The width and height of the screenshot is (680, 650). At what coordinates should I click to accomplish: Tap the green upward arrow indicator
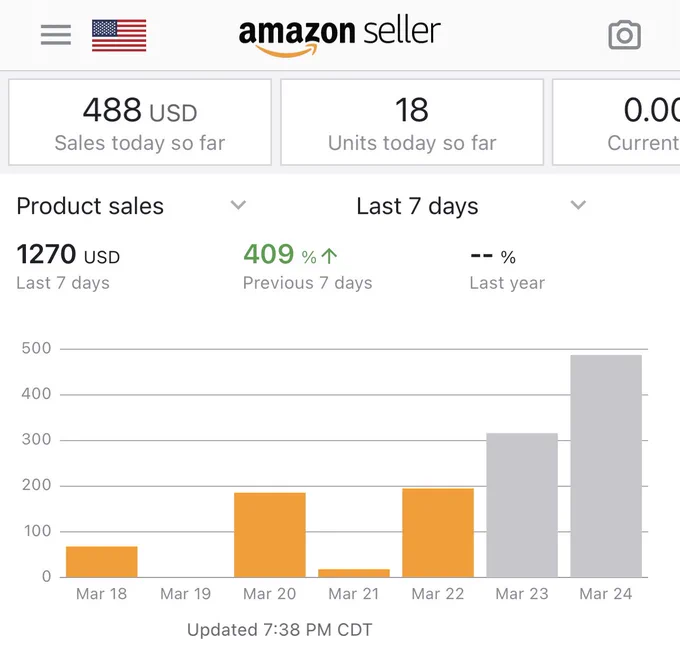(330, 256)
